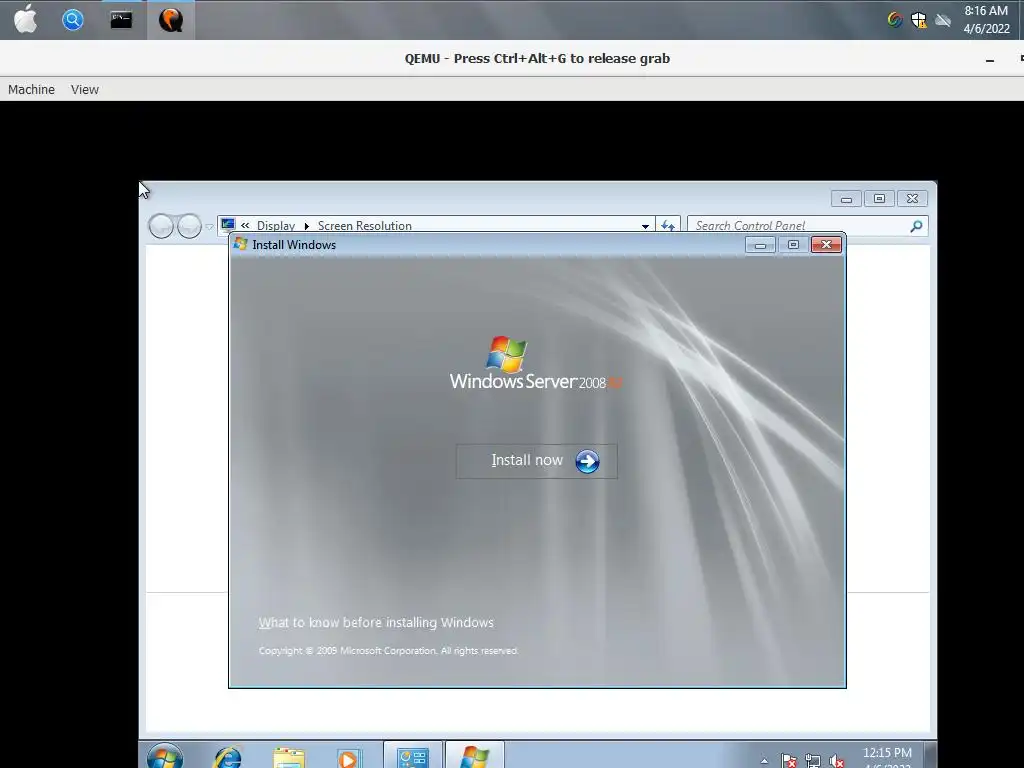Switch to Install Windows taskbar button
This screenshot has width=1024, height=768.
[x=475, y=756]
